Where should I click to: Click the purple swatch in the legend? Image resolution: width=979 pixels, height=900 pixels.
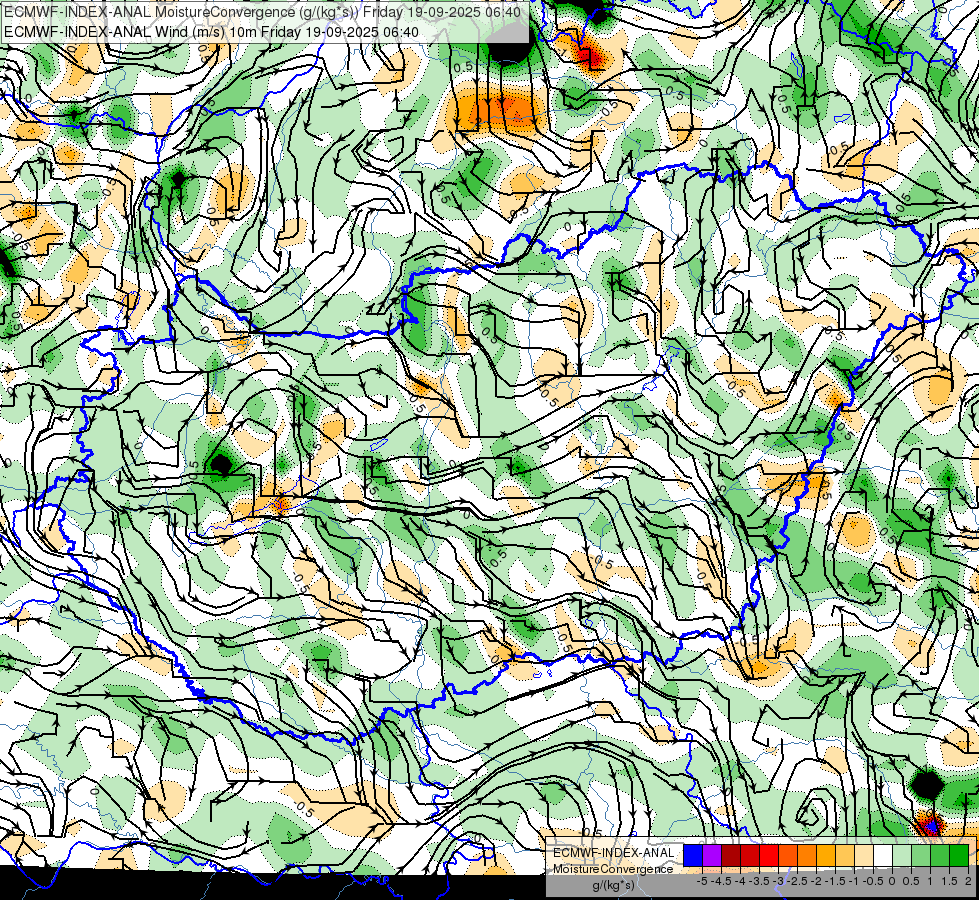tap(712, 855)
